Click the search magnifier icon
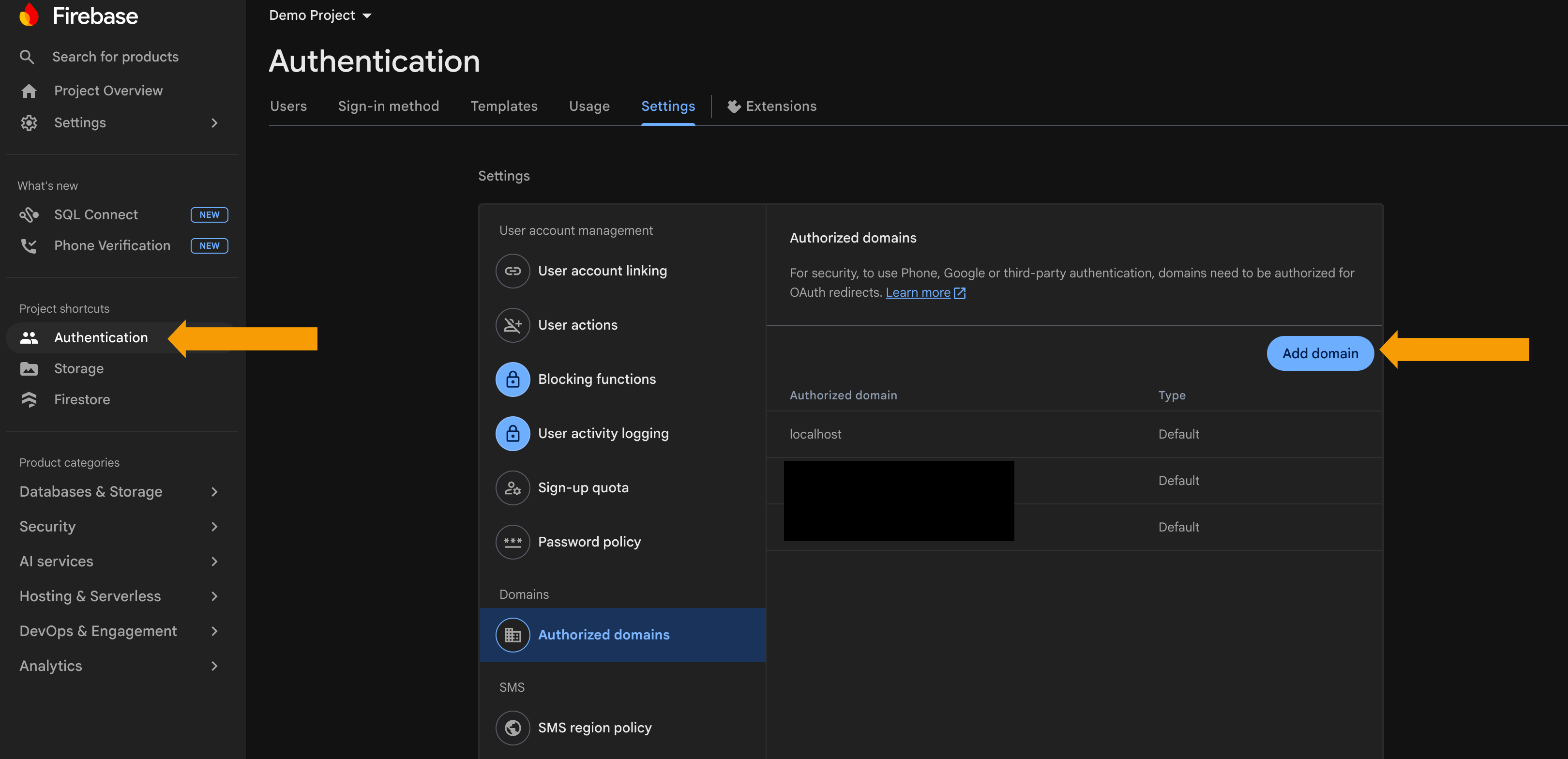The image size is (1568, 759). pos(27,57)
